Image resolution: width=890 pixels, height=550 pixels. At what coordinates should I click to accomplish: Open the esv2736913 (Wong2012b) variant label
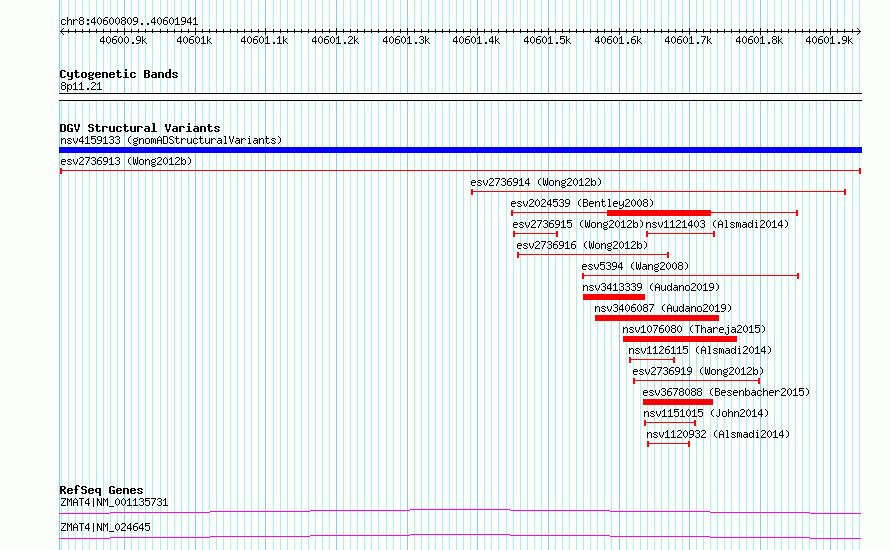tap(126, 161)
